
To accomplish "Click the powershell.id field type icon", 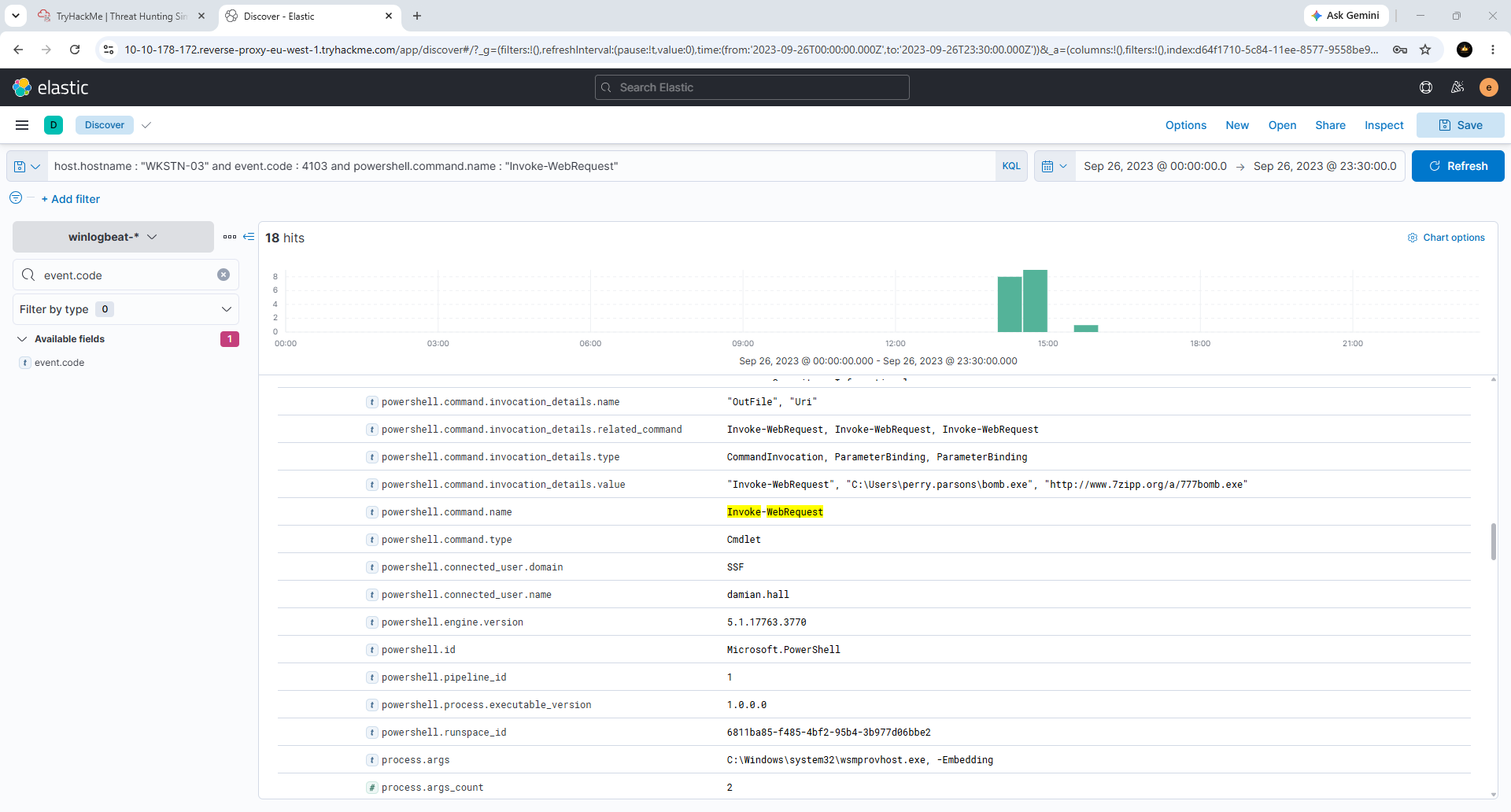I will click(x=371, y=650).
